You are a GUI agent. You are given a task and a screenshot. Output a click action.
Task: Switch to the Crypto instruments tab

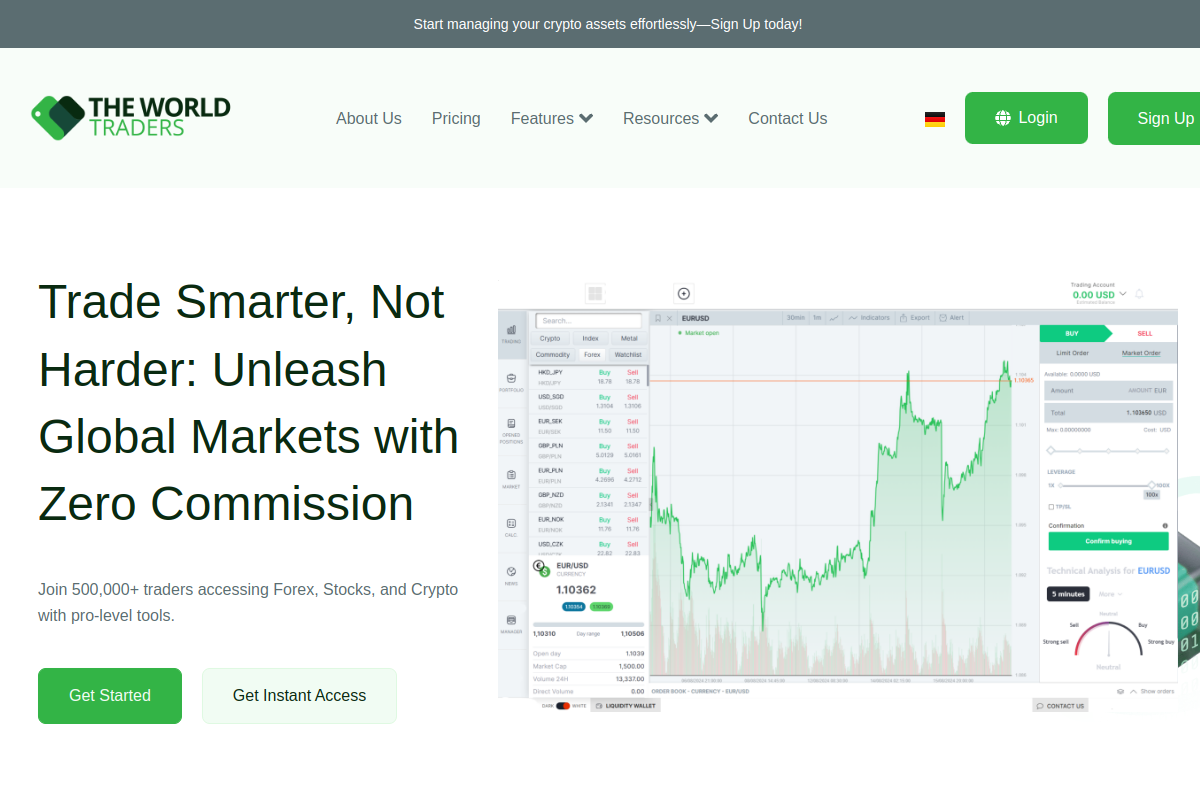tap(550, 338)
